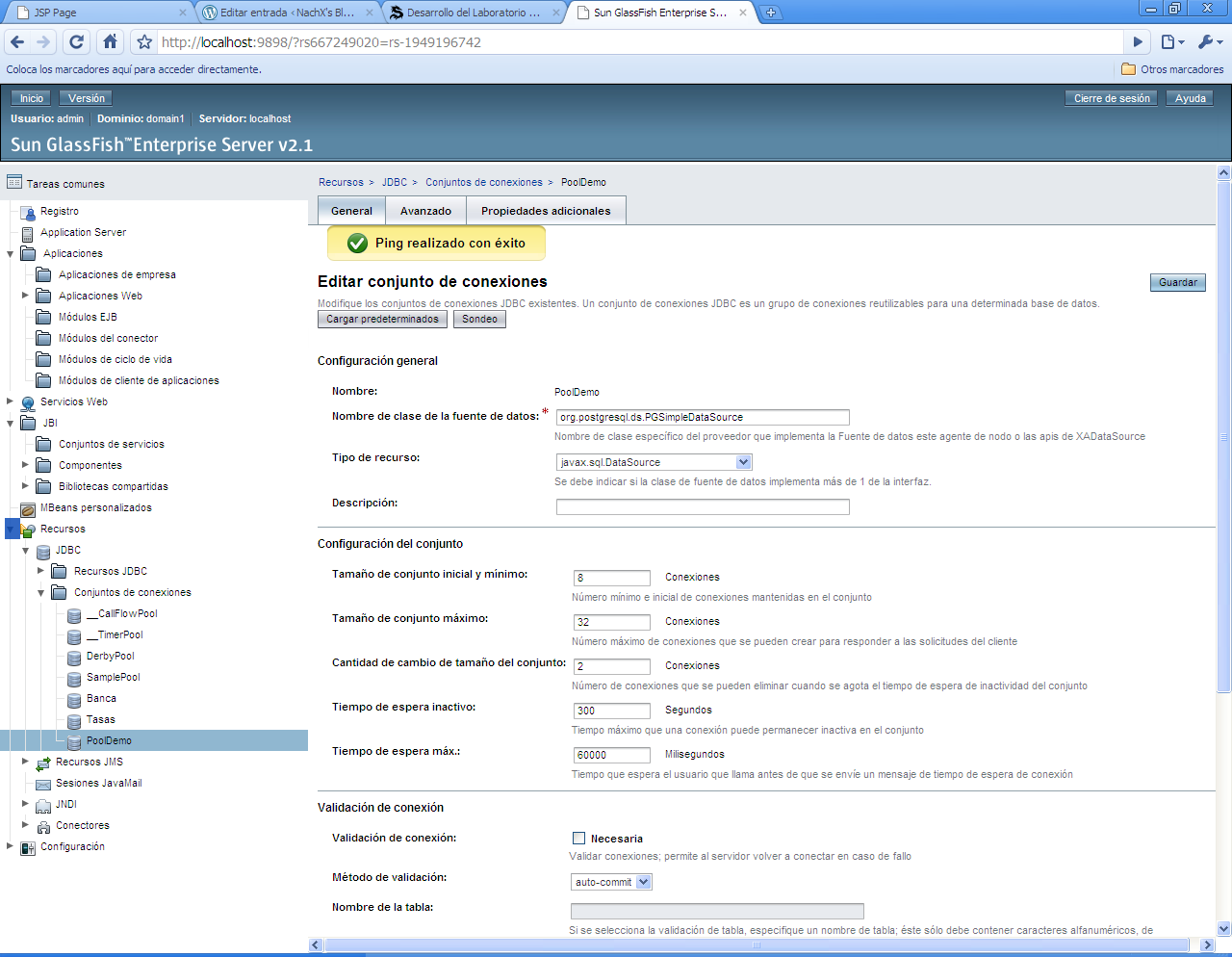This screenshot has height=957, width=1232.
Task: Click the __CallFlowPool database icon
Action: point(74,614)
